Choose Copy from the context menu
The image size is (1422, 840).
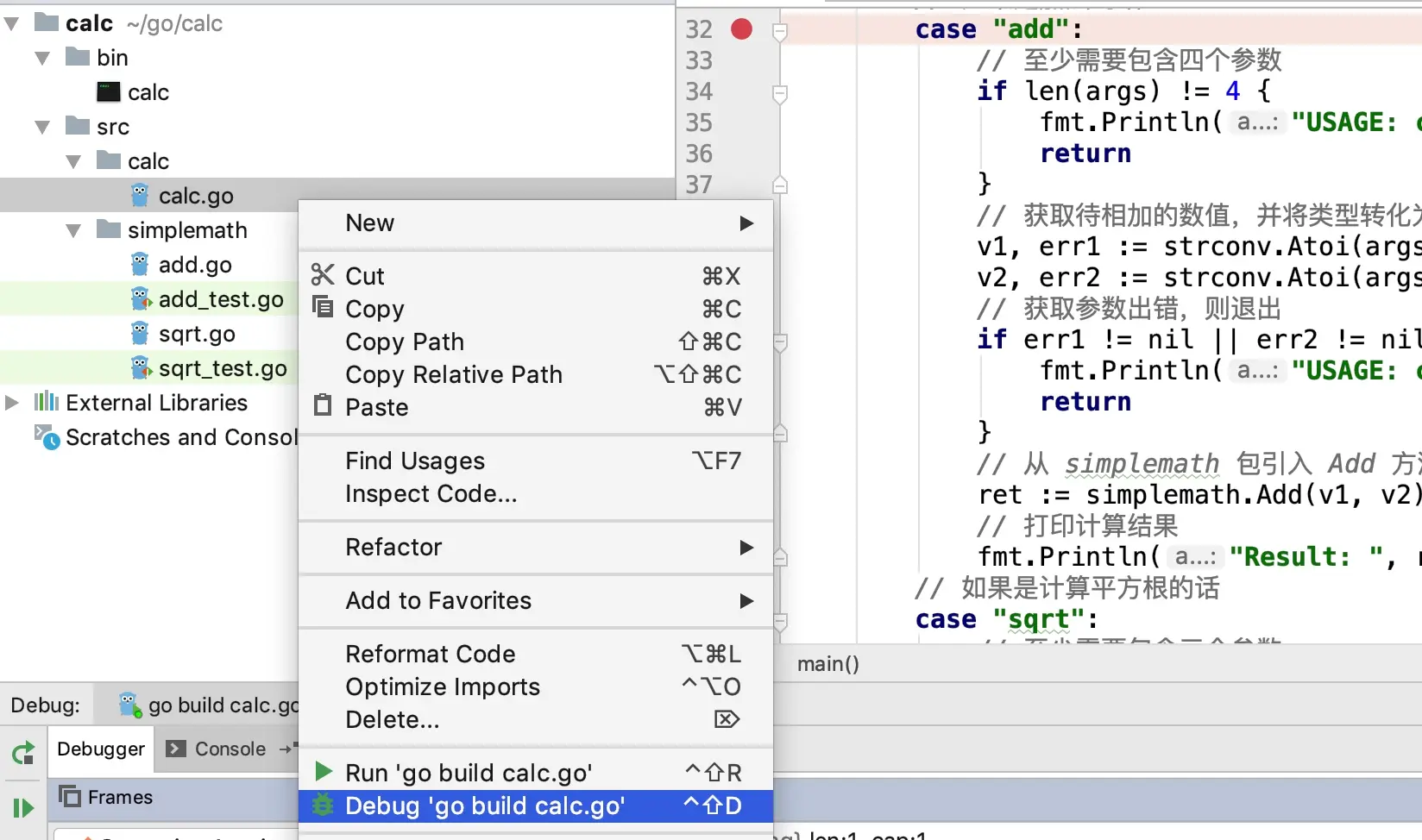pyautogui.click(x=535, y=309)
